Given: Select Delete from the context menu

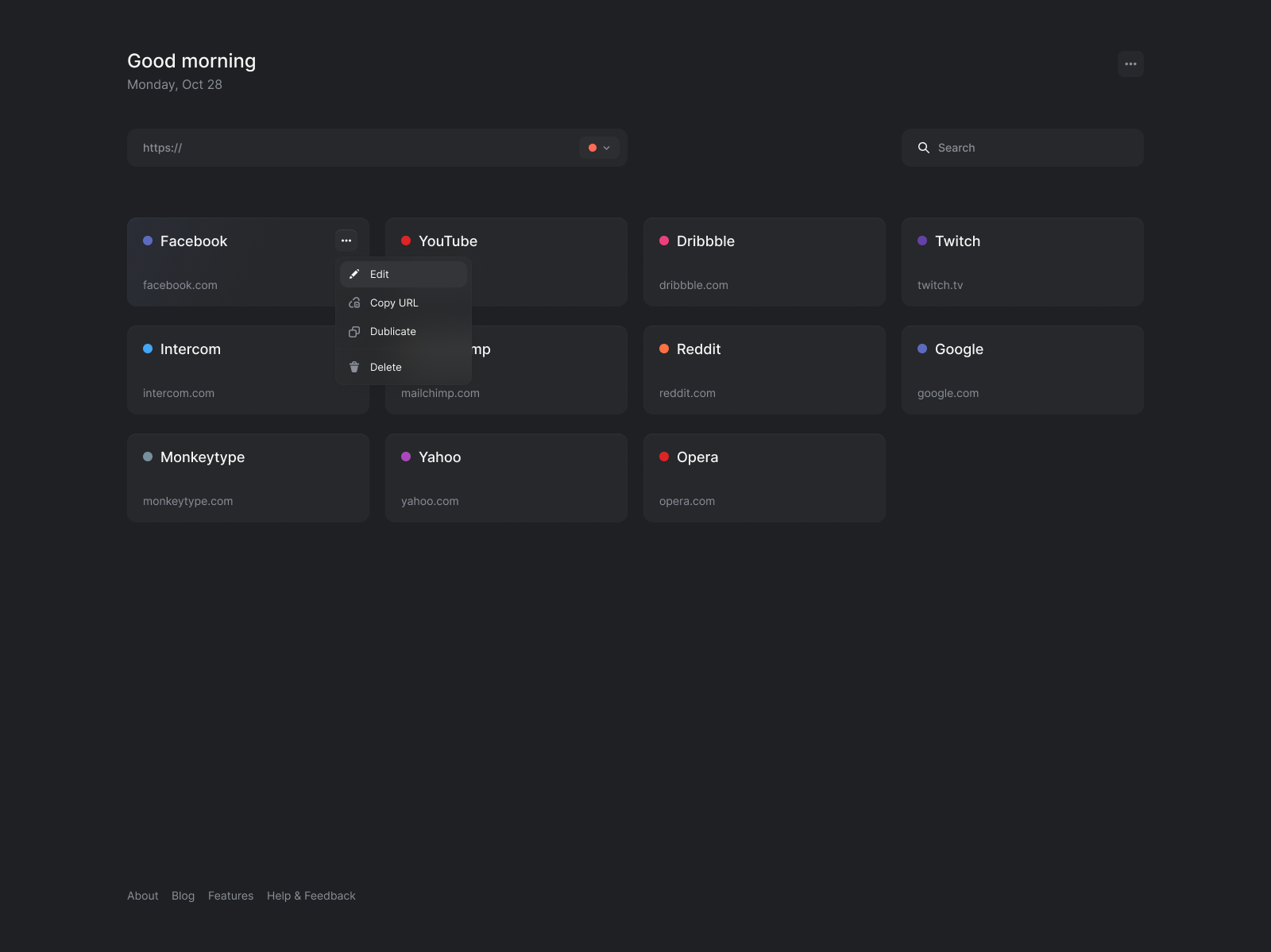Looking at the screenshot, I should pyautogui.click(x=384, y=367).
